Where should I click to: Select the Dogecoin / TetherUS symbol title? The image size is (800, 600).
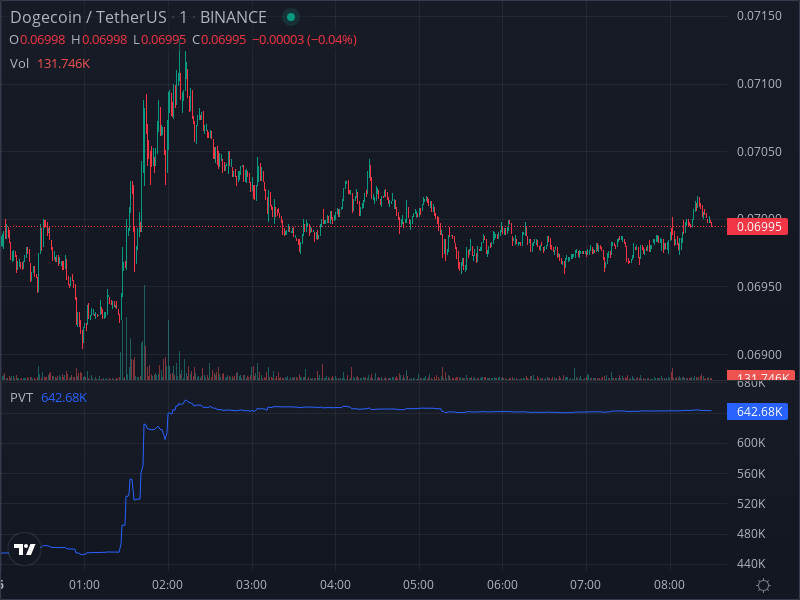88,17
